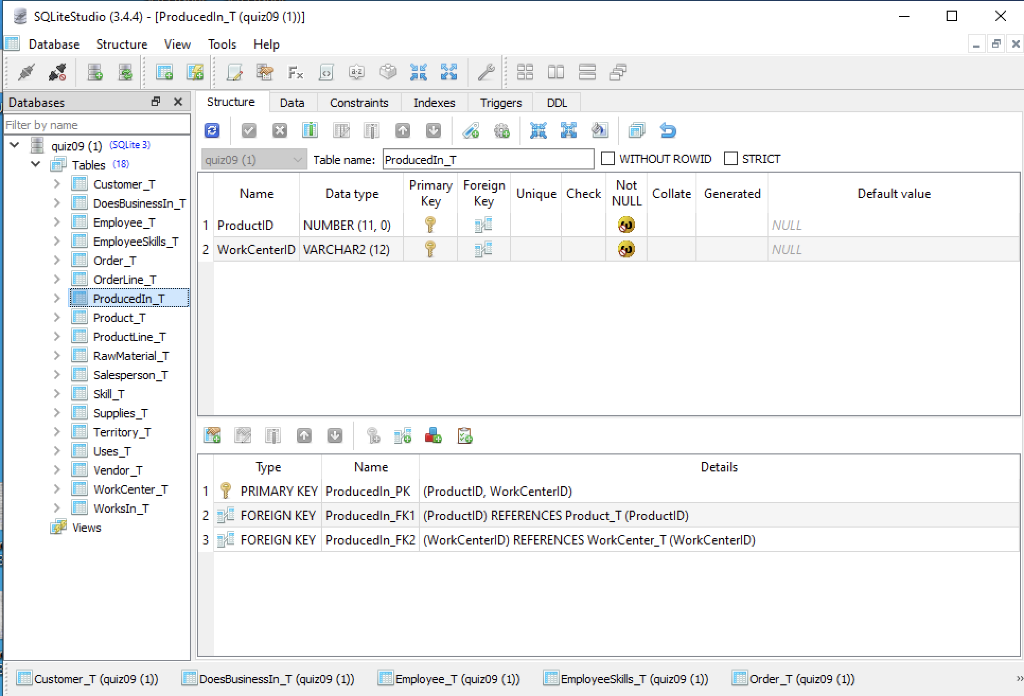Add a foreign key constraint

pyautogui.click(x=402, y=435)
